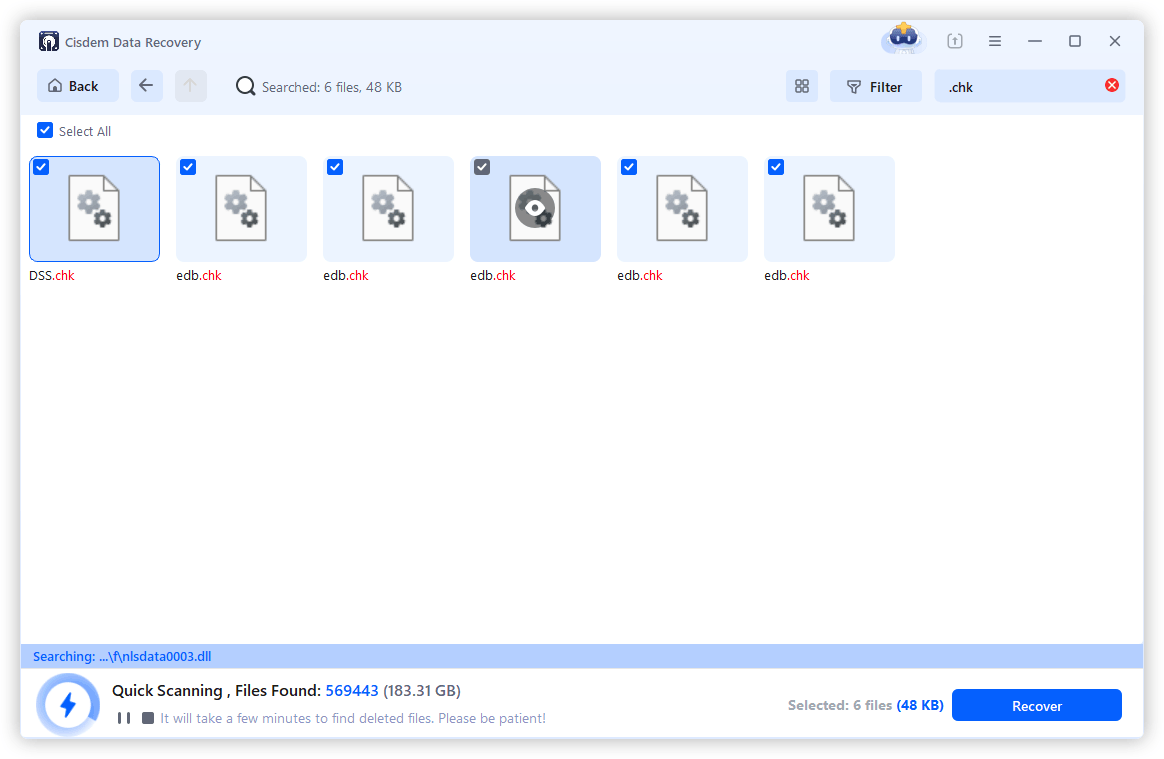The height and width of the screenshot is (759, 1164).
Task: Clear the .chk search with red X
Action: (x=1111, y=86)
